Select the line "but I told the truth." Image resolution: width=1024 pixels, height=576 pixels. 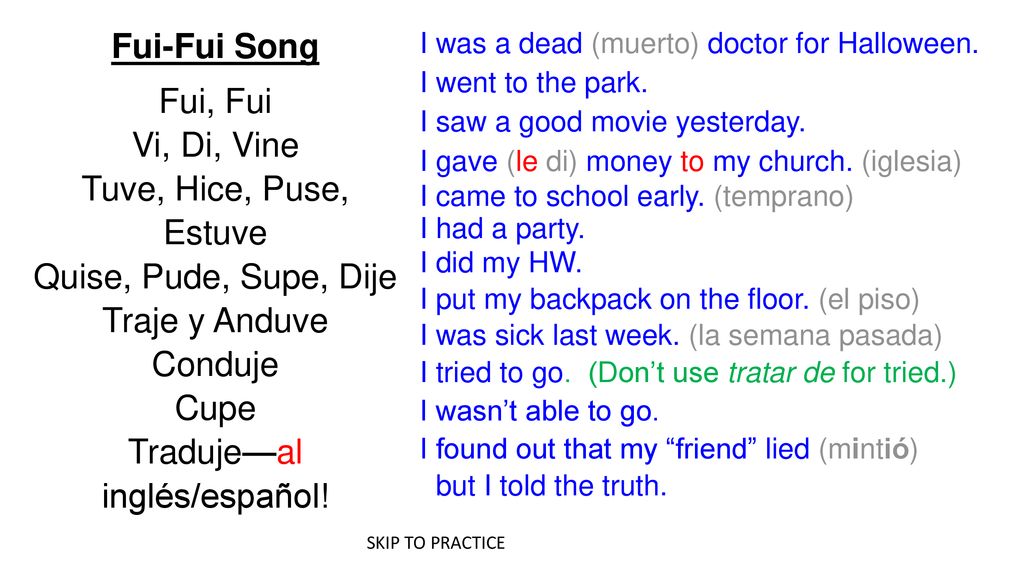coord(551,486)
